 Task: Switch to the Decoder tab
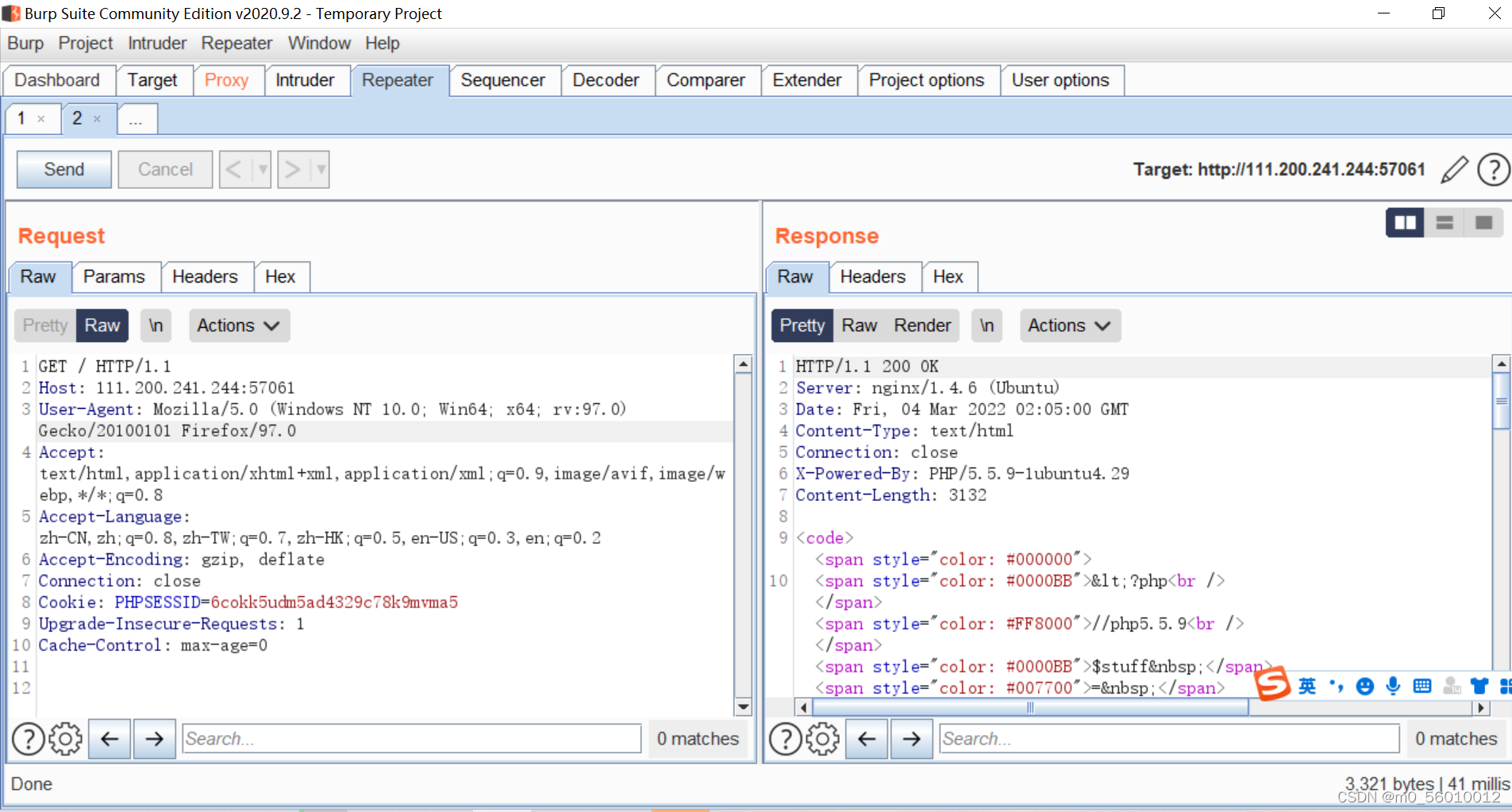click(x=606, y=80)
